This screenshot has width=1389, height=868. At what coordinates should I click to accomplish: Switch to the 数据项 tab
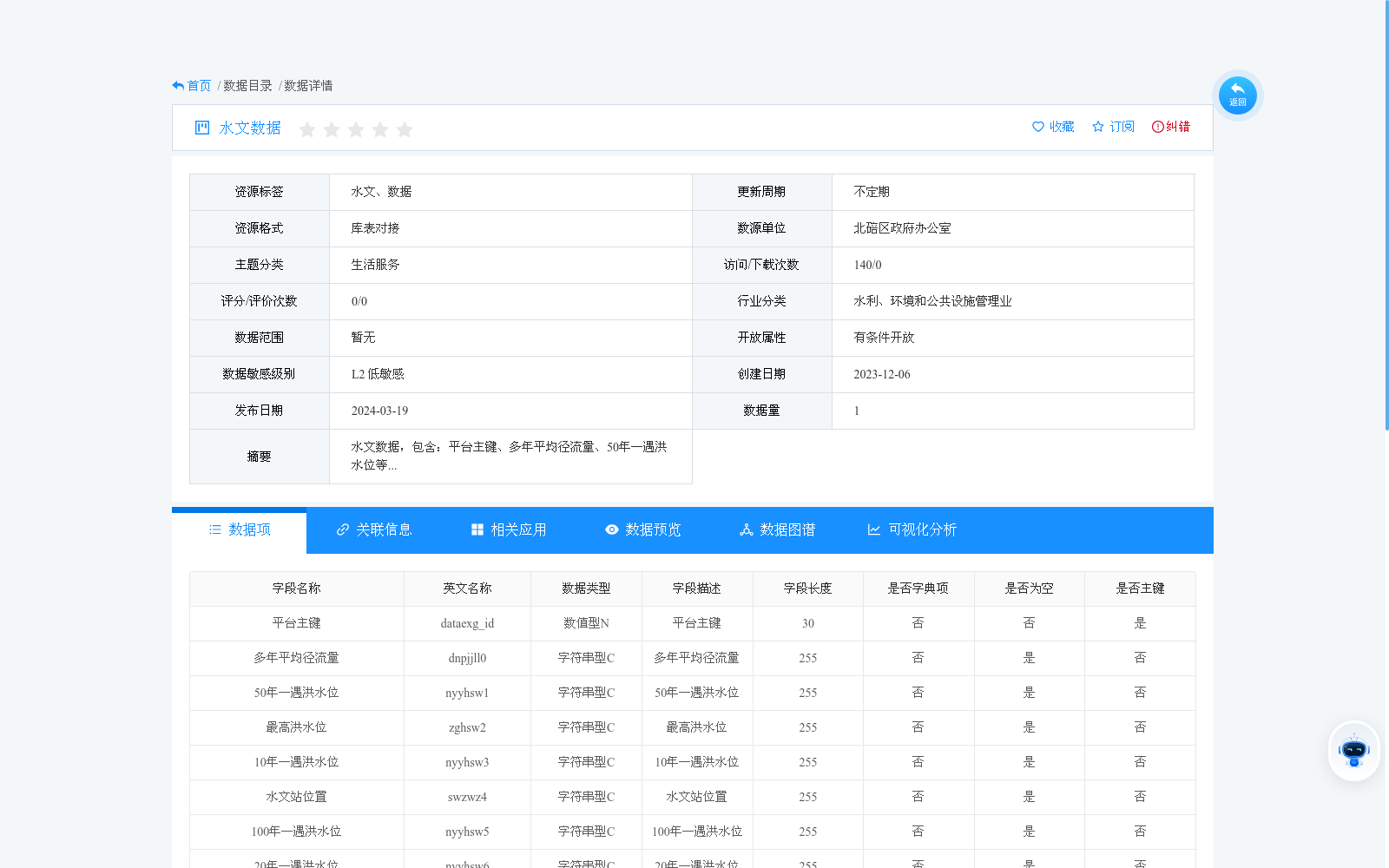click(240, 529)
